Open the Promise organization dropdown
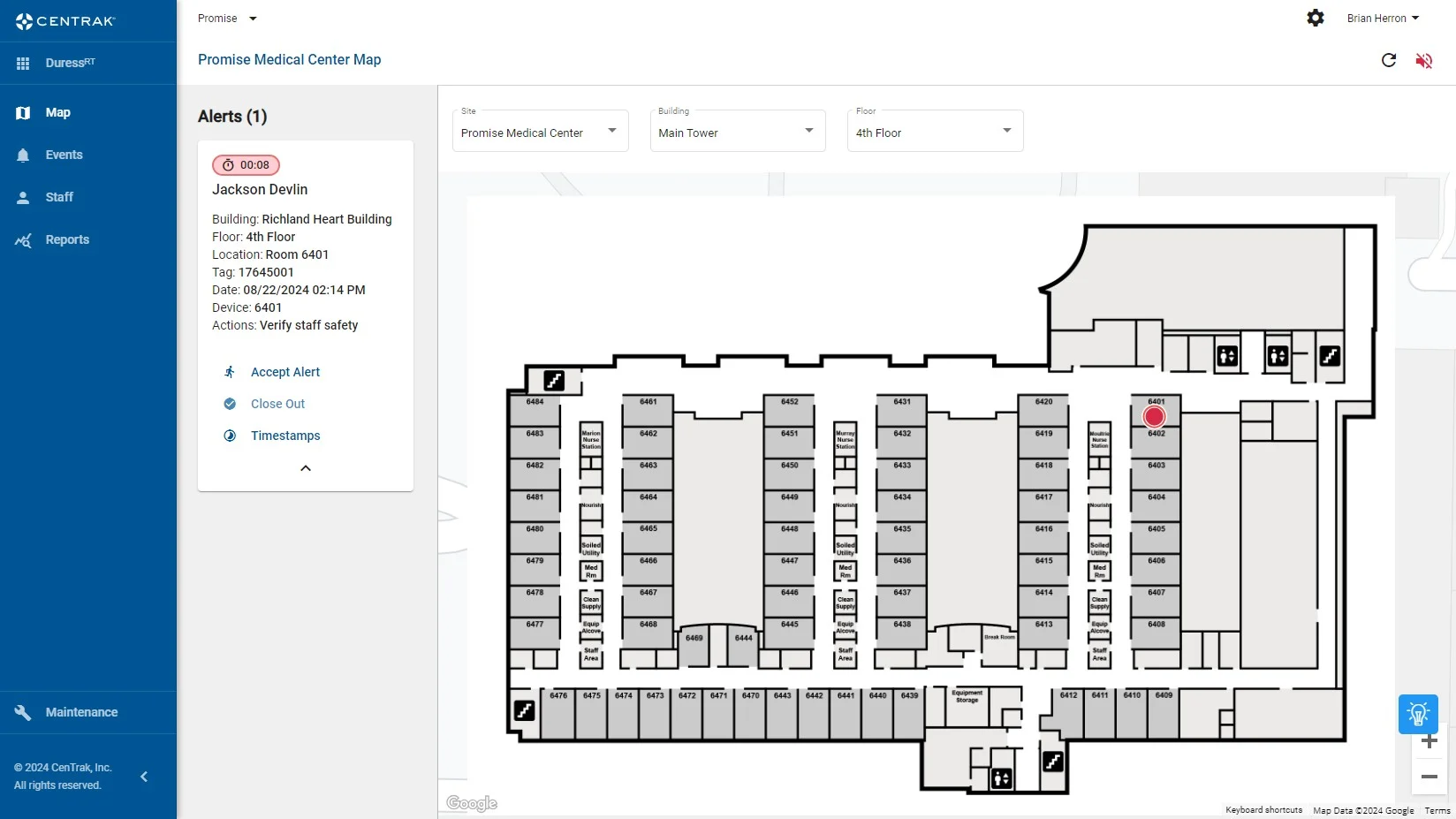1456x819 pixels. [227, 19]
